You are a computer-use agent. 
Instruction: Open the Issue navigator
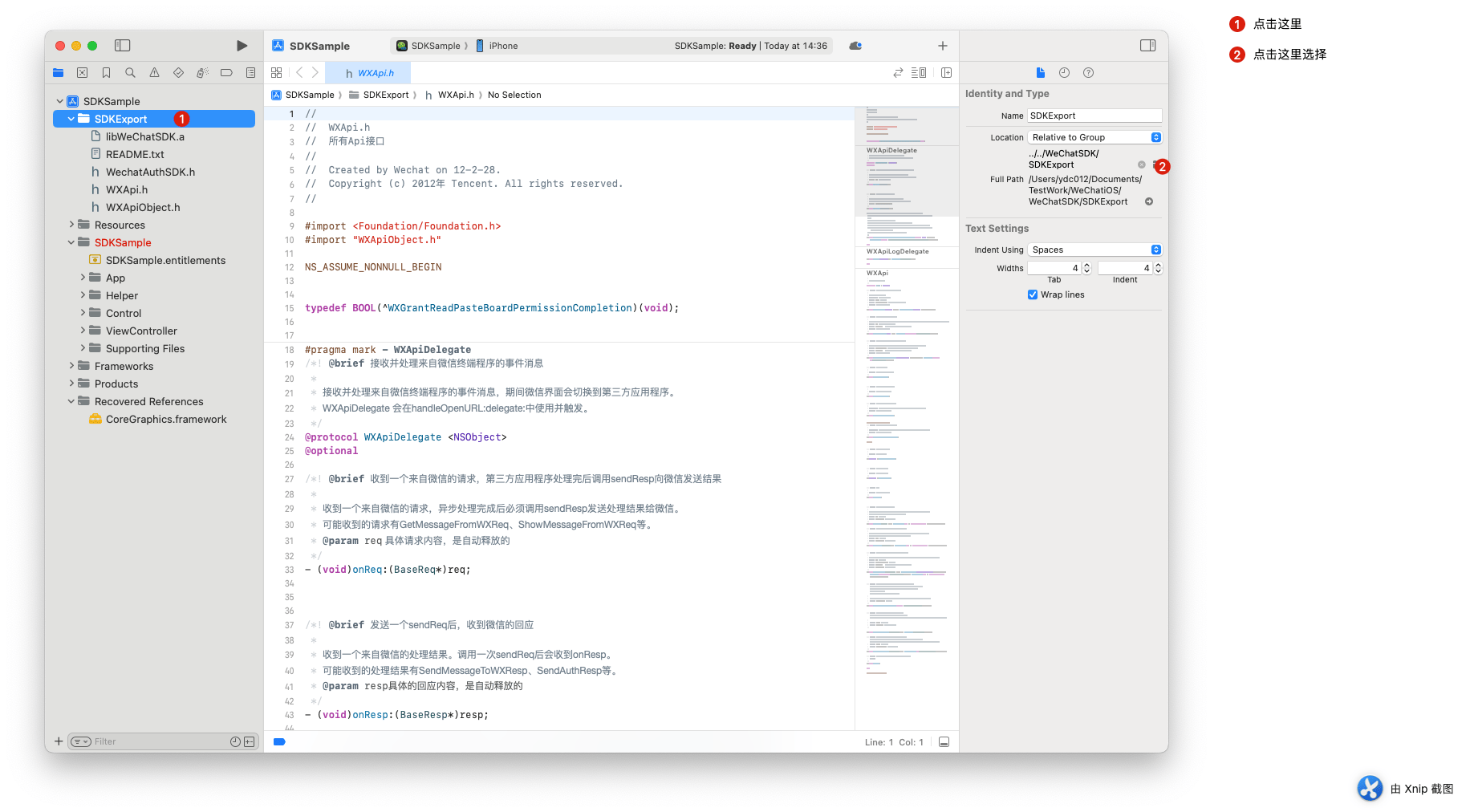click(x=154, y=73)
